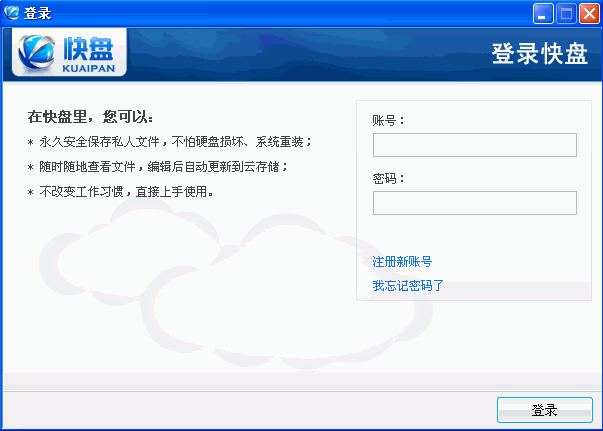
Task: Click the heading 在快盘里，您可以
Action: click(90, 116)
